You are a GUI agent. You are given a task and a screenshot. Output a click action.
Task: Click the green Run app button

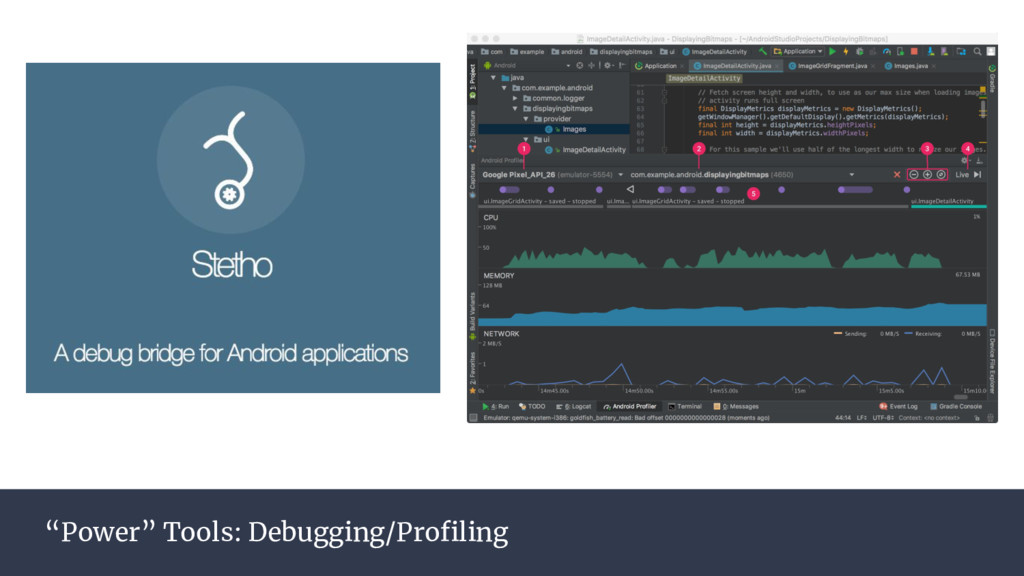pos(832,52)
